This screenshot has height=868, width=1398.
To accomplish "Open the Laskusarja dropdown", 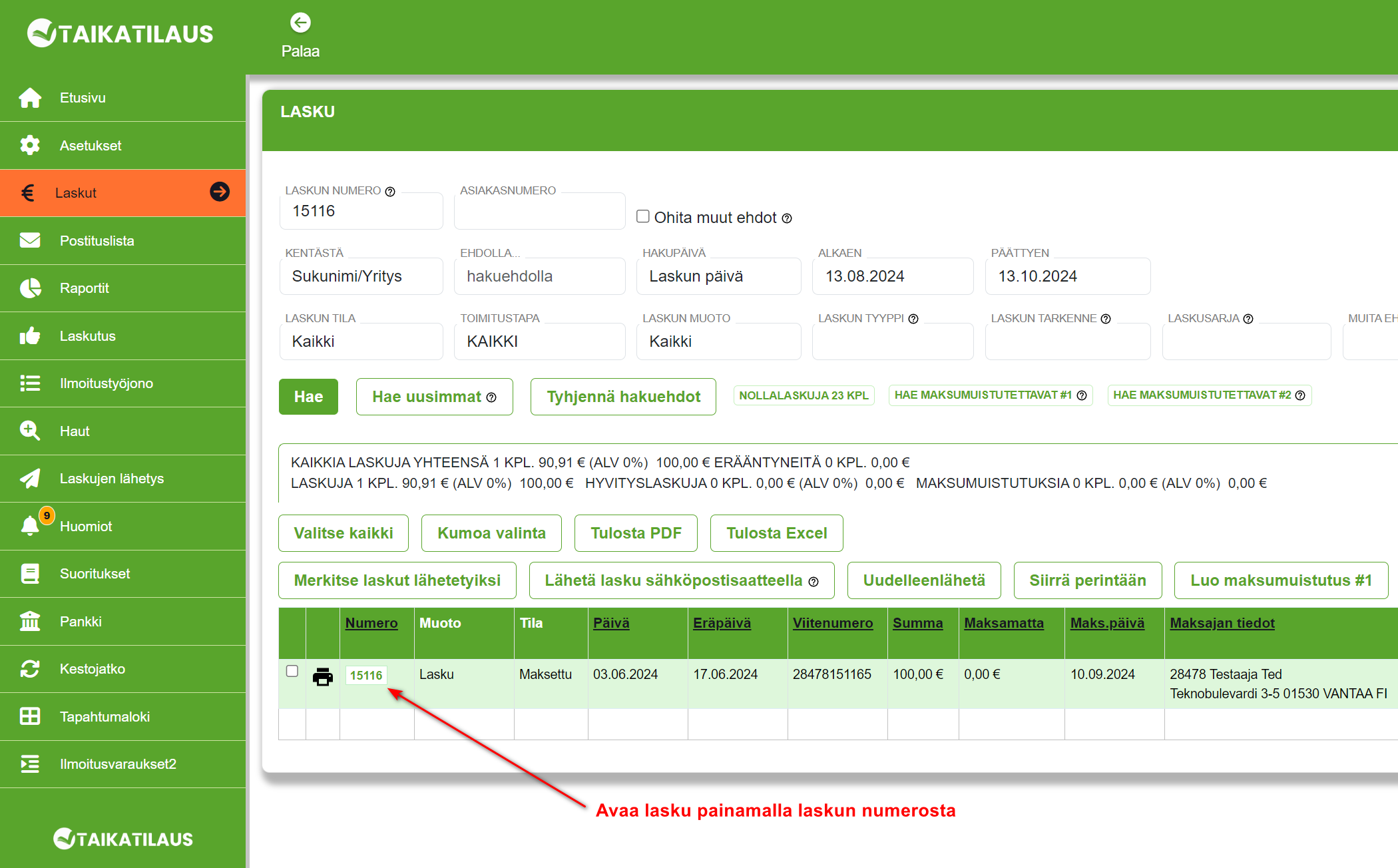I will pos(1246,341).
